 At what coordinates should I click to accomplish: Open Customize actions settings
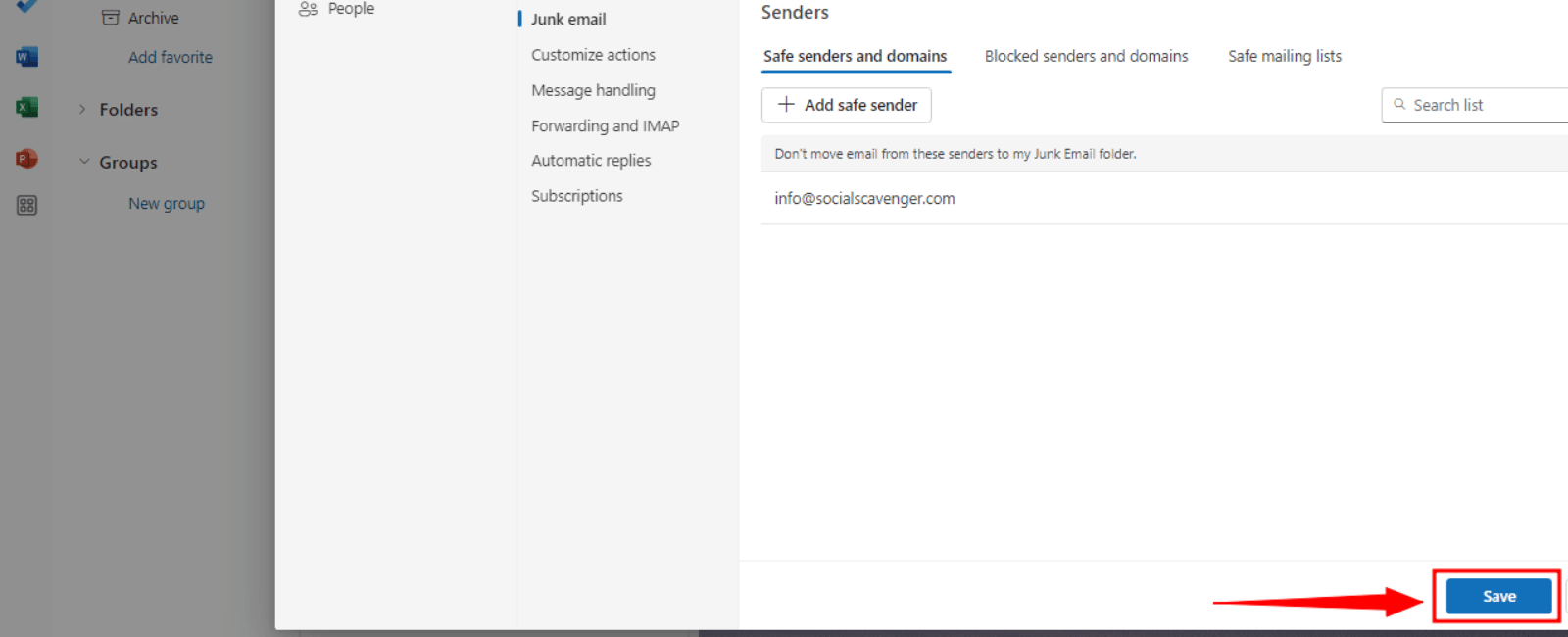click(593, 55)
